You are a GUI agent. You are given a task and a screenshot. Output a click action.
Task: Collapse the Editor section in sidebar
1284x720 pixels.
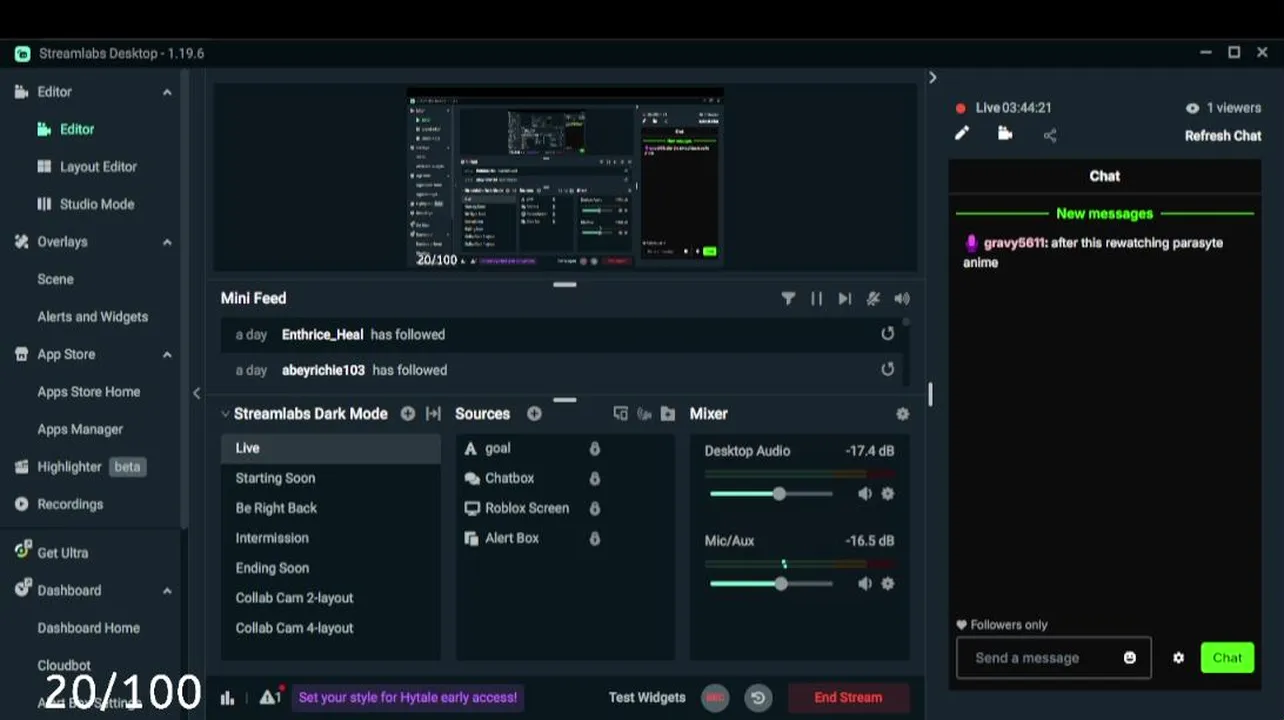167,92
